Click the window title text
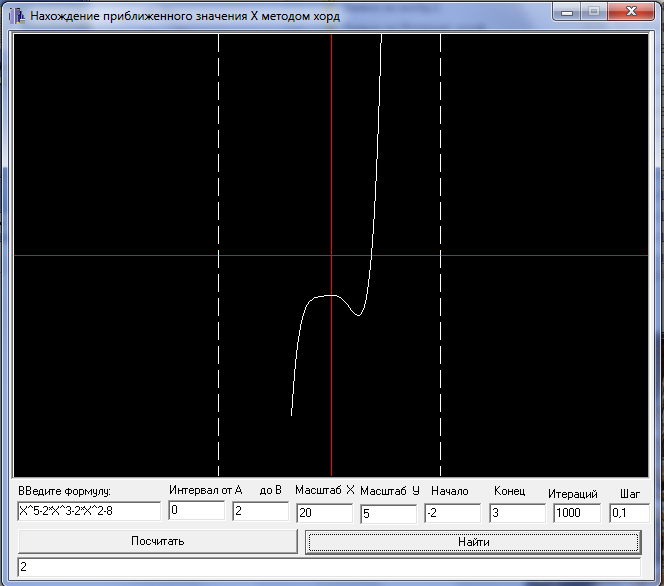664x586 pixels. click(185, 16)
